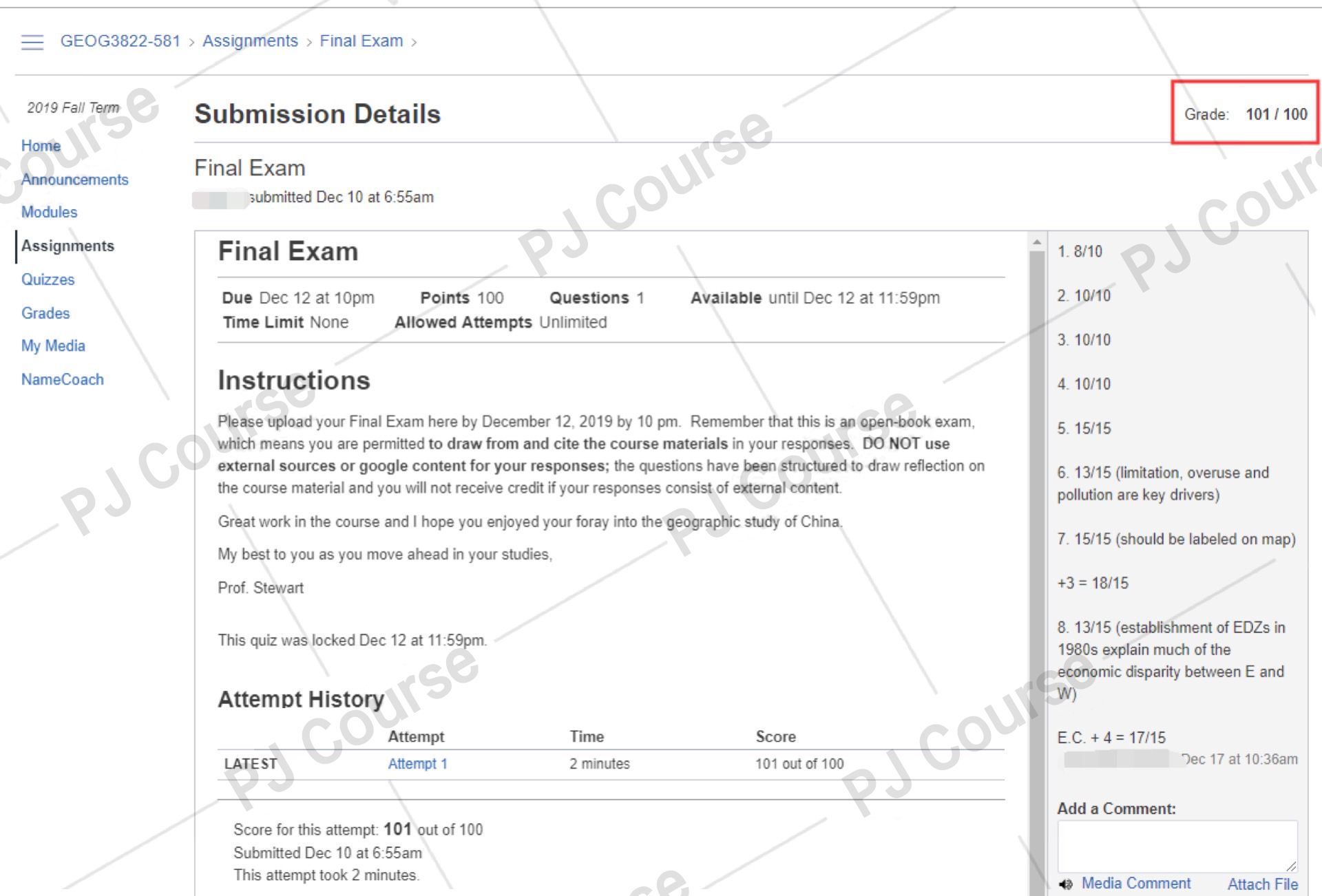The image size is (1322, 896).
Task: Open Quizzes in the sidebar
Action: tap(48, 280)
